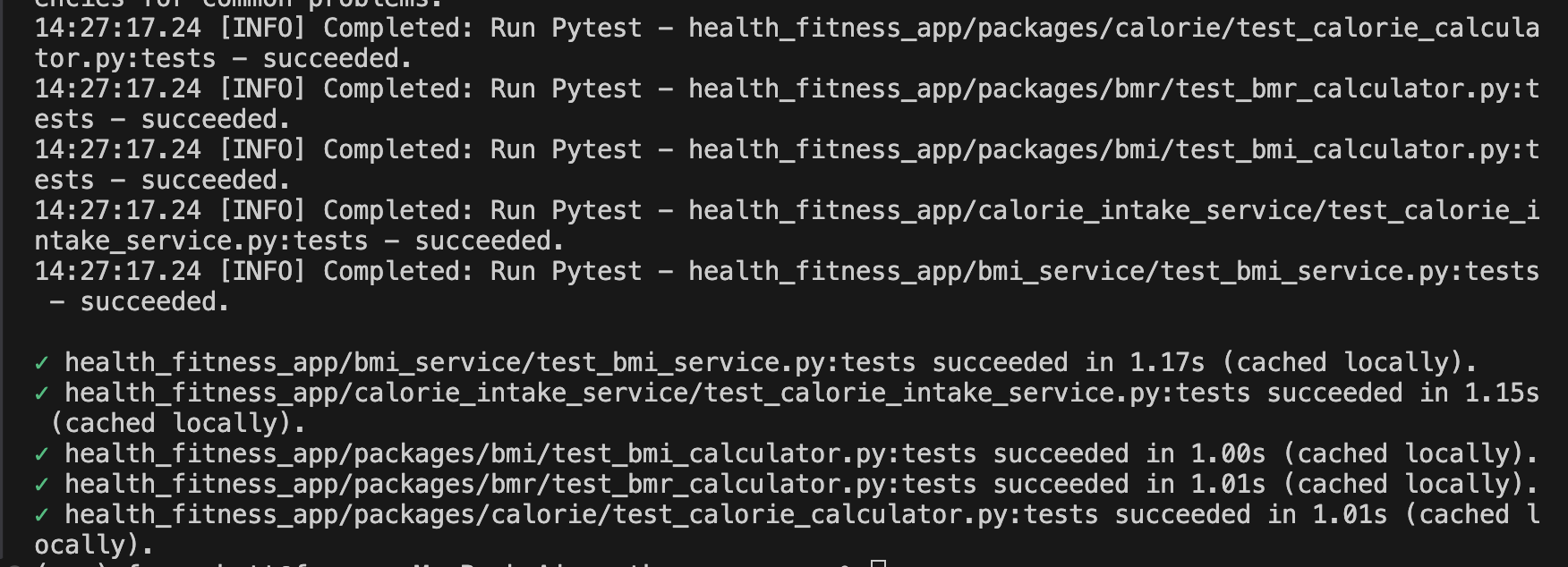Image resolution: width=1568 pixels, height=567 pixels.
Task: Click the checkmark beside test_bmr_calculator.py result
Action: pos(41,485)
